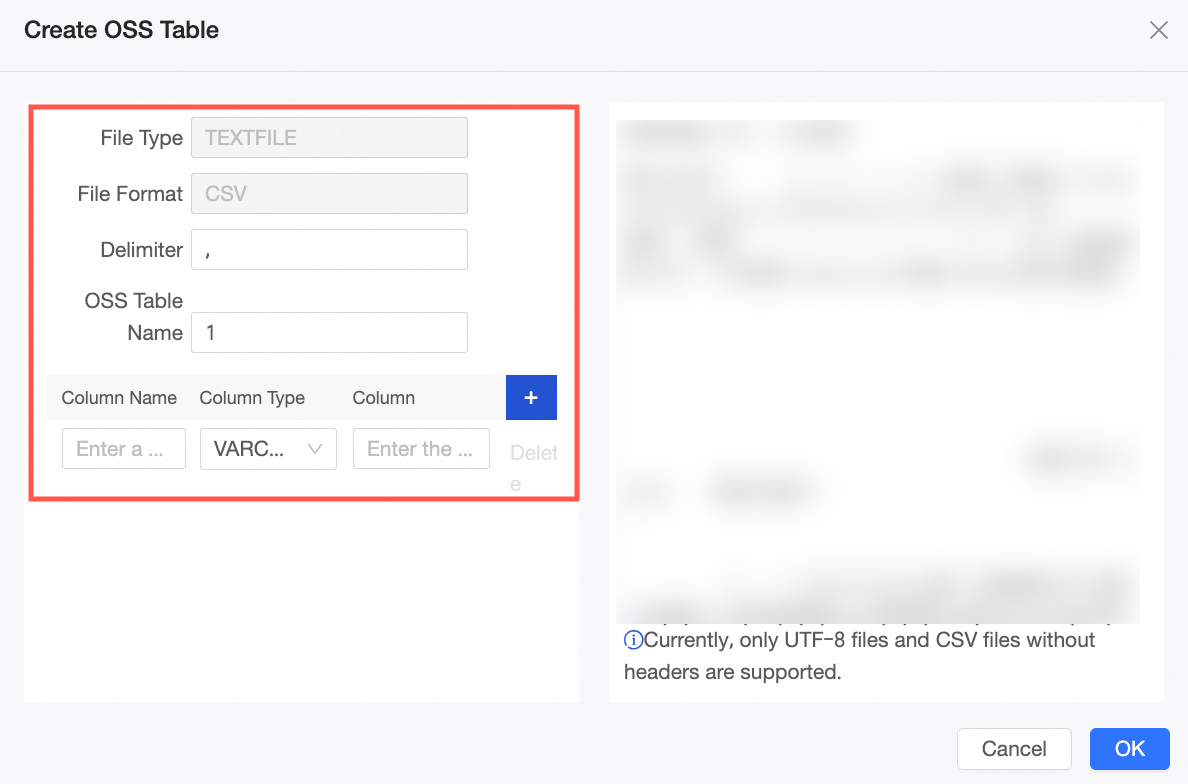Image resolution: width=1188 pixels, height=784 pixels.
Task: Add a new column with plus button
Action: (531, 398)
